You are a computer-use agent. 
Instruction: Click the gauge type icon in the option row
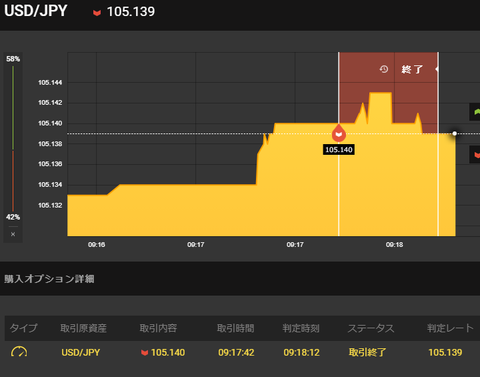19,352
